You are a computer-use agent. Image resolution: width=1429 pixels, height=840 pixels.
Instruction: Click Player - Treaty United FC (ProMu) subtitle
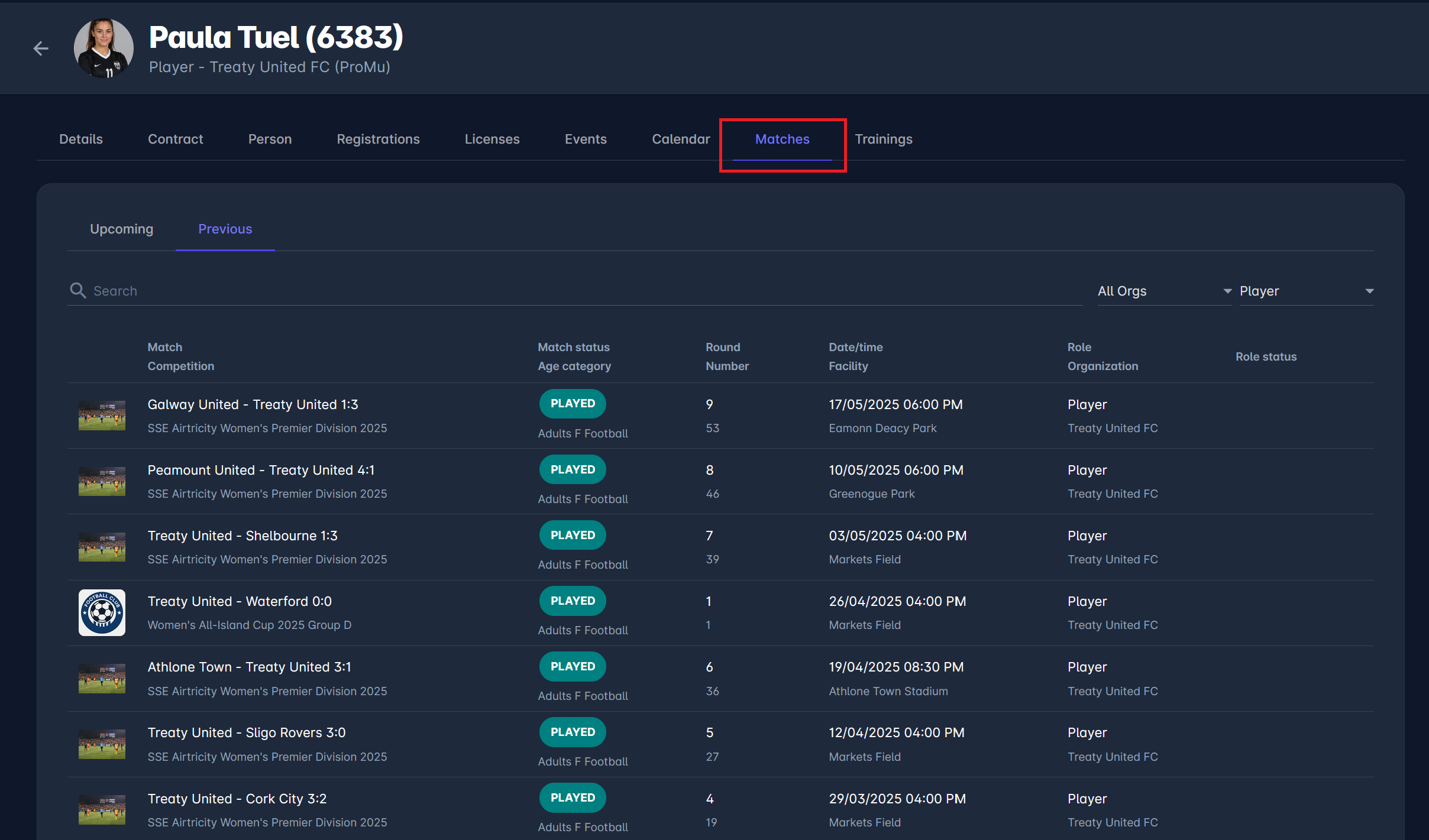pyautogui.click(x=270, y=67)
